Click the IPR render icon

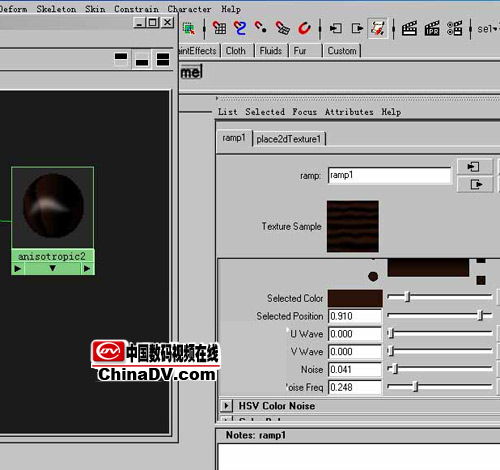point(432,28)
